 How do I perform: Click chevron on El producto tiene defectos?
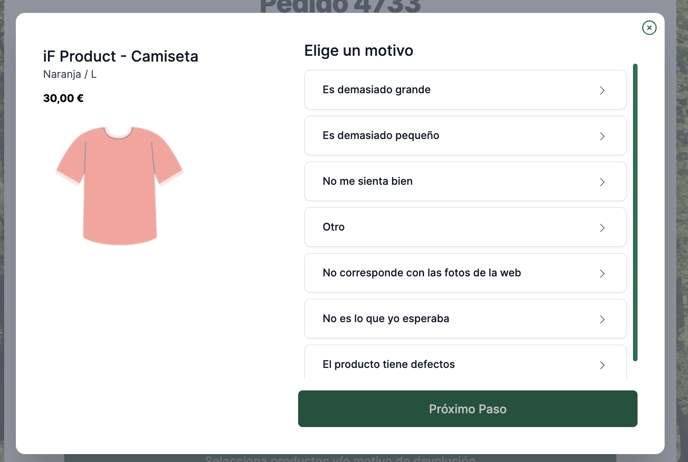tap(602, 365)
